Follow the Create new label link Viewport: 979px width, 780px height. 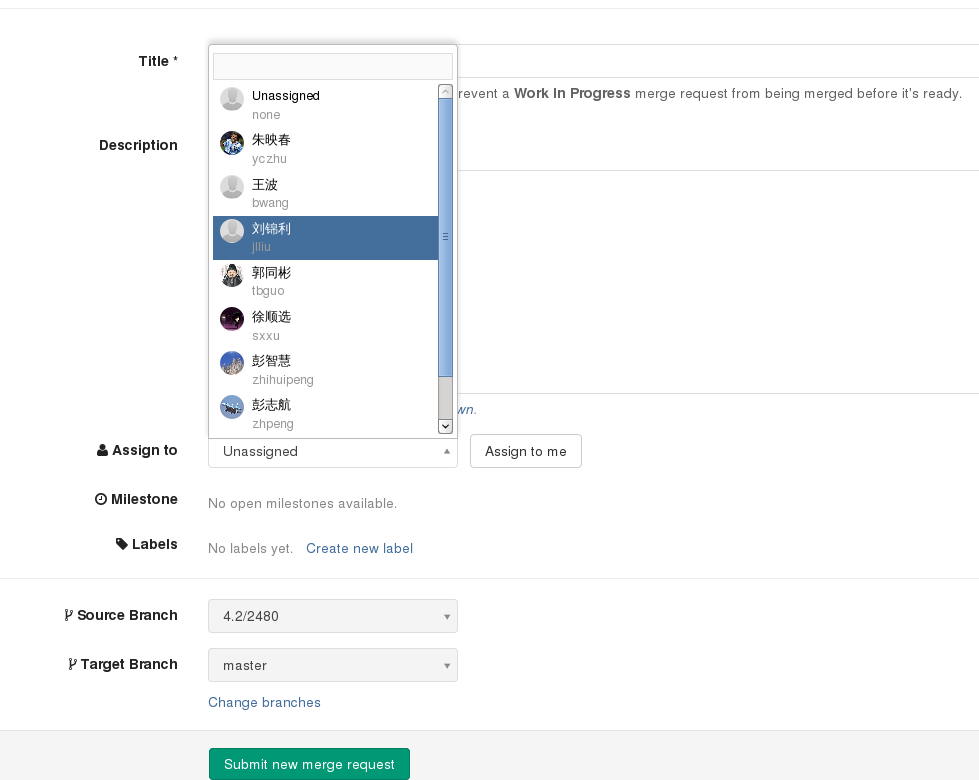359,548
